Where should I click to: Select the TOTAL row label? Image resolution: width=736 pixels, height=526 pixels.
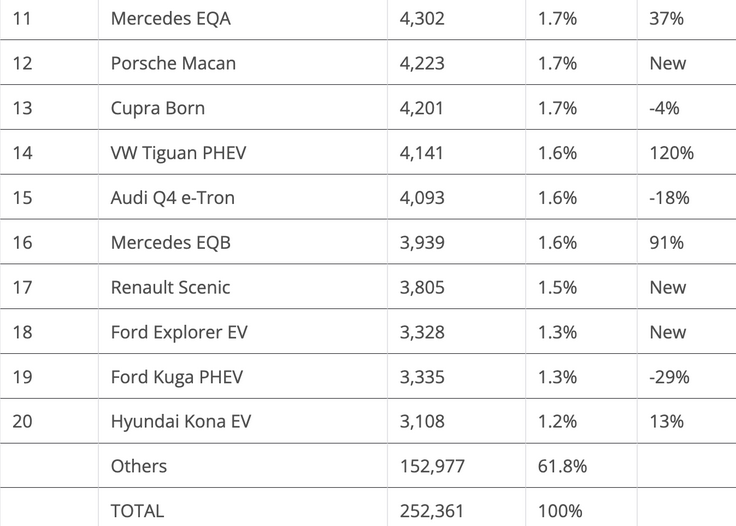pos(137,511)
